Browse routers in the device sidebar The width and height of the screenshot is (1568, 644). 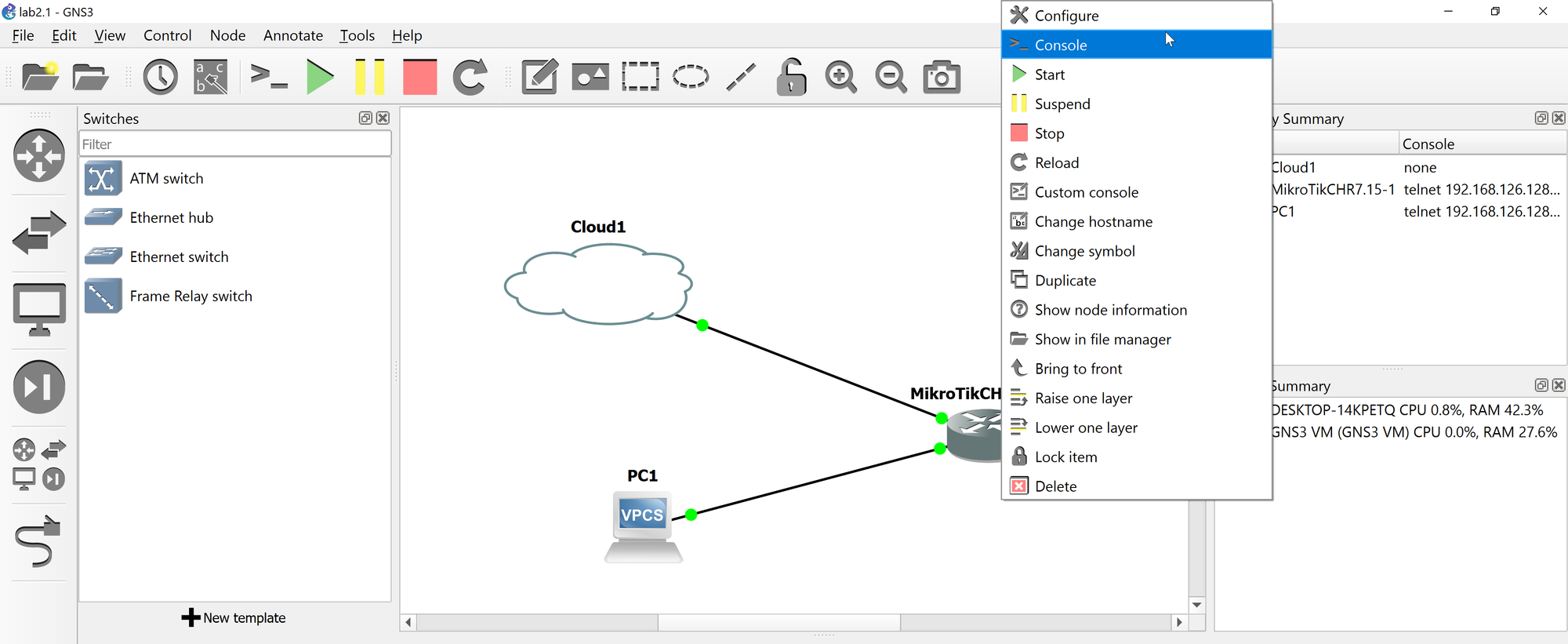(39, 155)
